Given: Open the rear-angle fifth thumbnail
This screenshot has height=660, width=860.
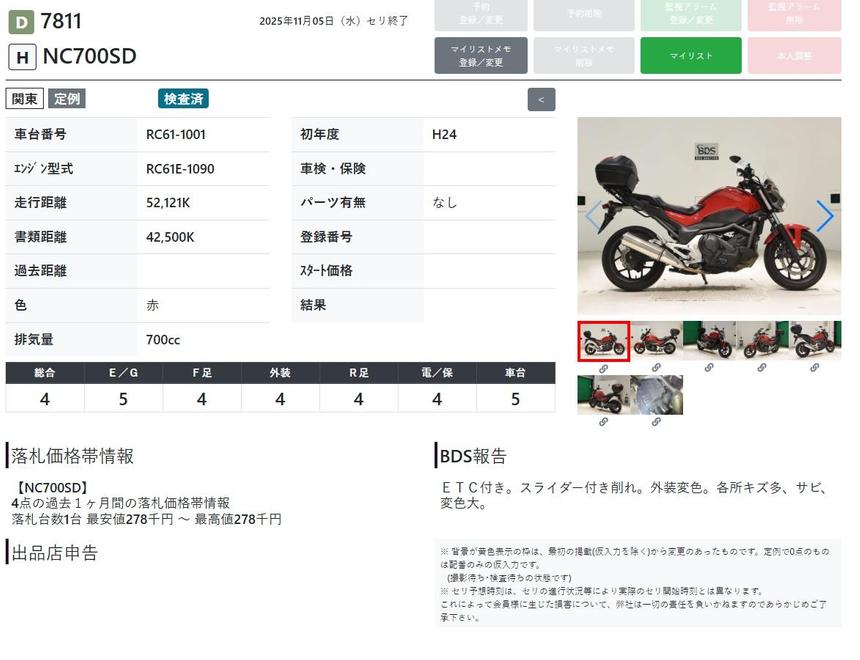Looking at the screenshot, I should 815,341.
